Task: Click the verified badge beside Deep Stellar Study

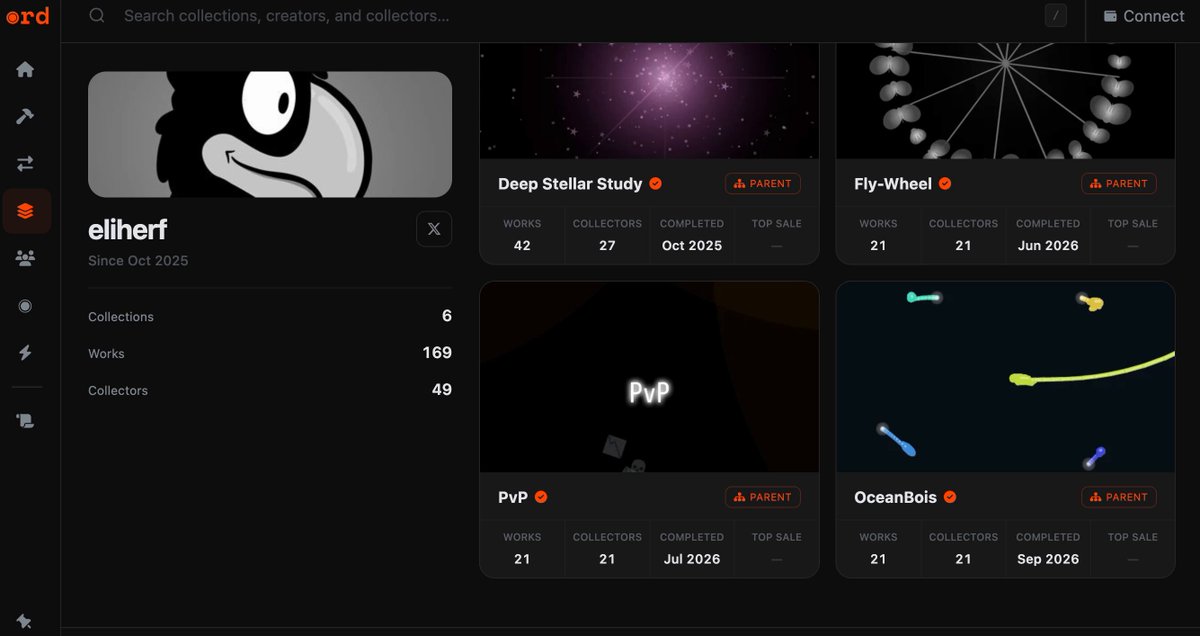Action: pyautogui.click(x=656, y=184)
